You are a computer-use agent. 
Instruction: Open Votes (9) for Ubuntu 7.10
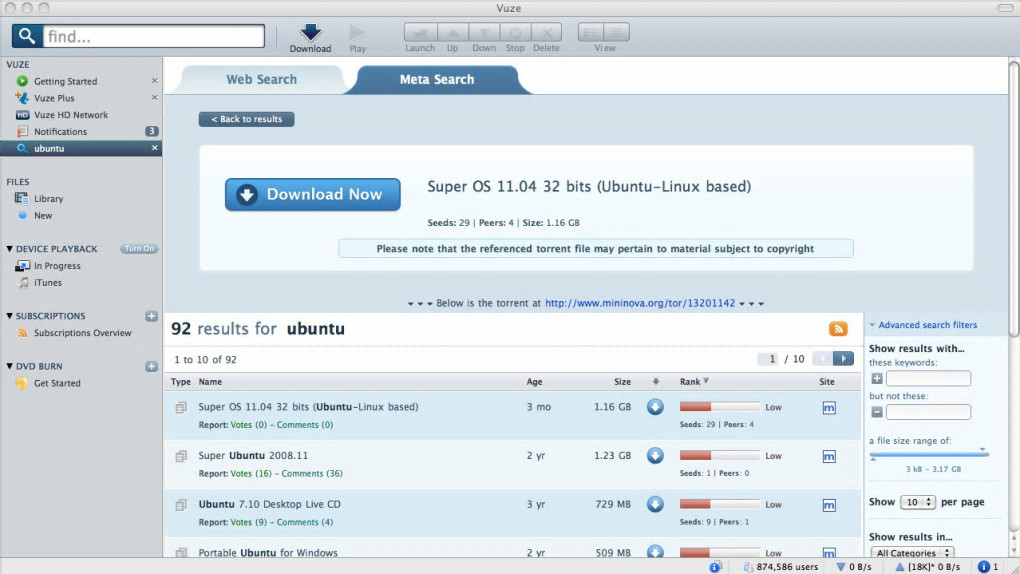click(x=248, y=523)
